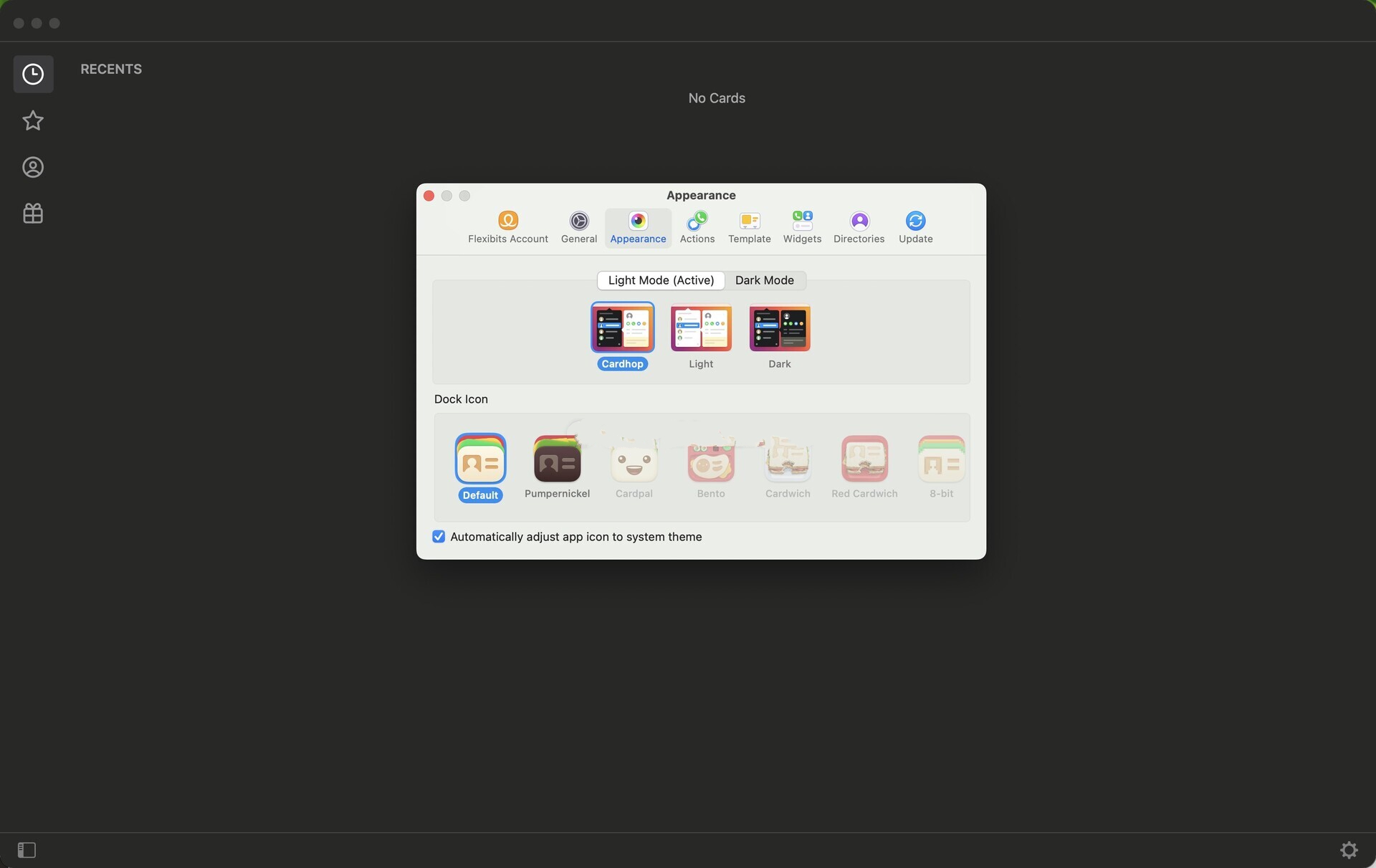Viewport: 1376px width, 868px height.
Task: Switch to Template preferences tab
Action: click(x=749, y=228)
